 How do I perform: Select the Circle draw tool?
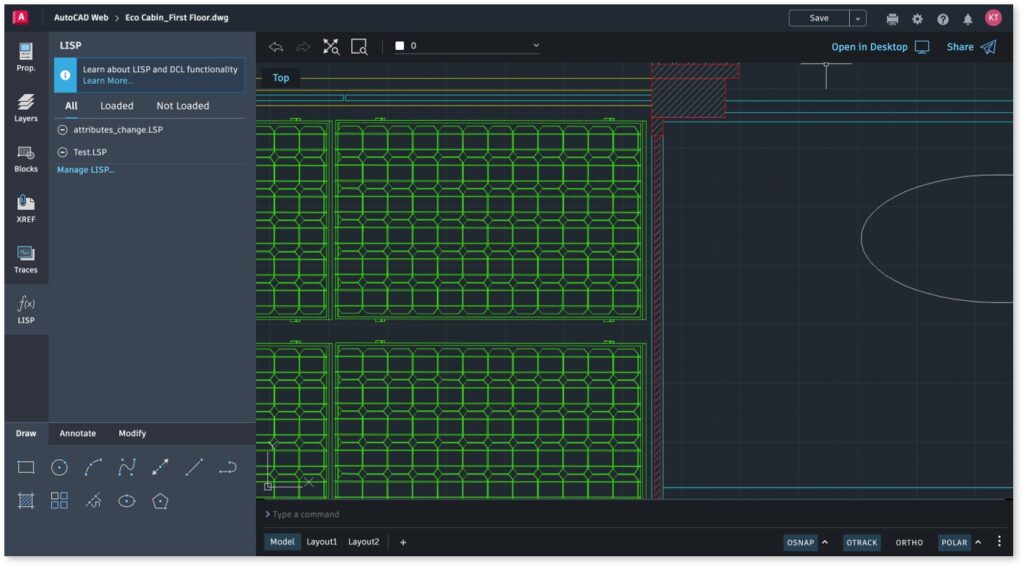tap(59, 467)
